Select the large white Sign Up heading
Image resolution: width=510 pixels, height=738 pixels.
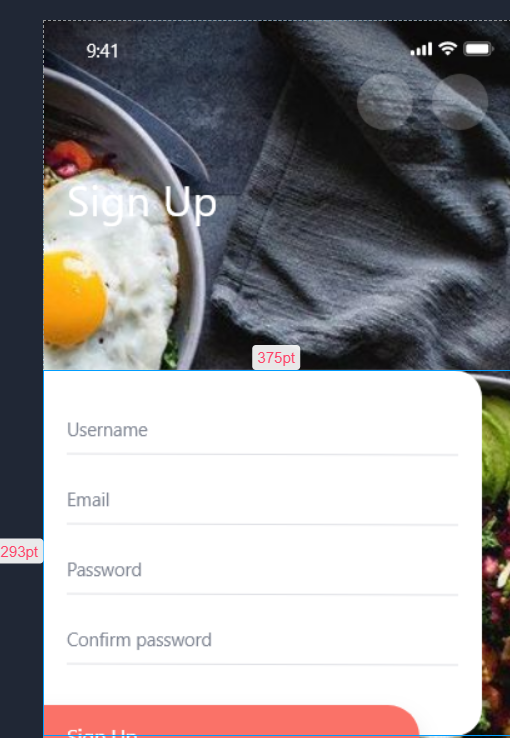[142, 203]
